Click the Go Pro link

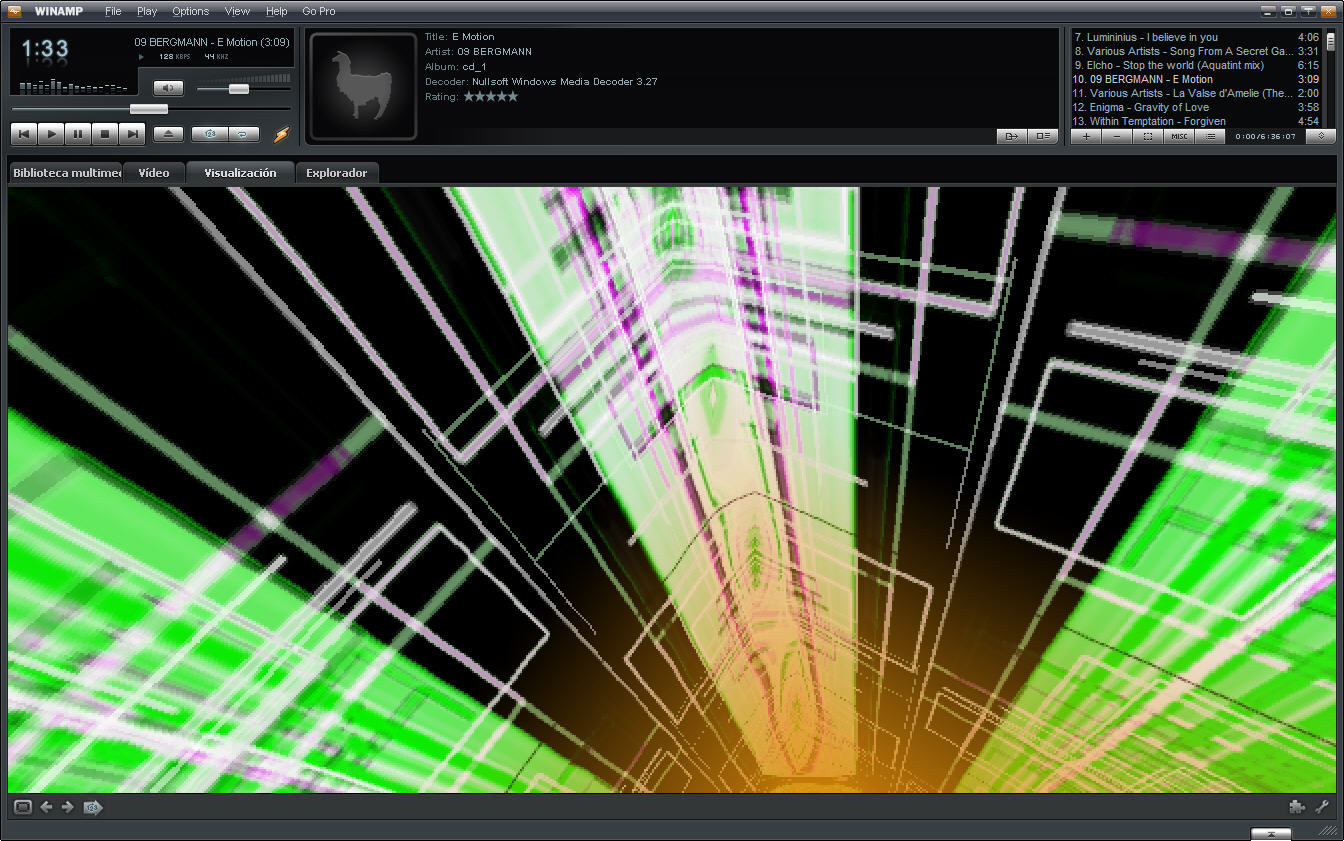click(319, 11)
